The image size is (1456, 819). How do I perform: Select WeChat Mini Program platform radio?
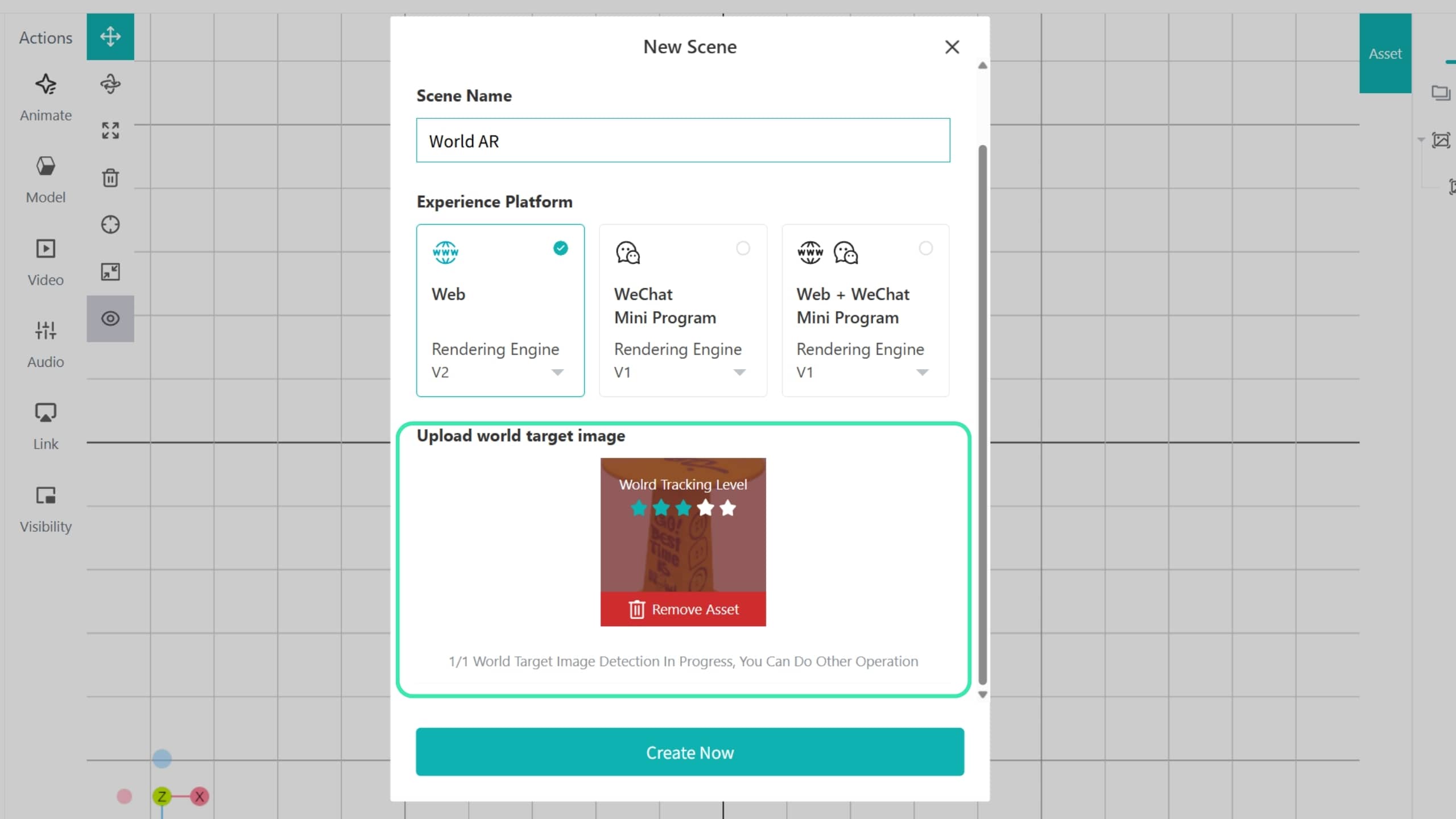pyautogui.click(x=743, y=248)
